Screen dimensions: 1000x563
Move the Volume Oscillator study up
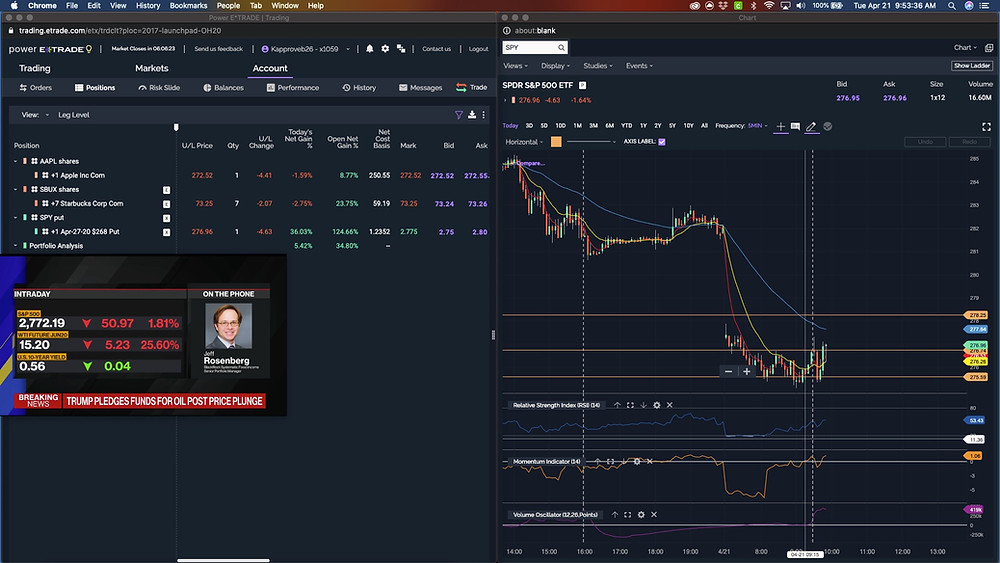point(615,515)
